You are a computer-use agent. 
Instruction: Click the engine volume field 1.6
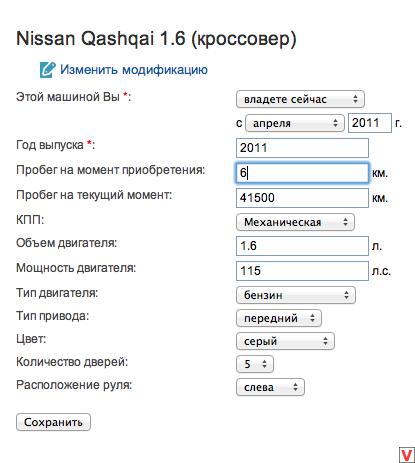click(302, 246)
